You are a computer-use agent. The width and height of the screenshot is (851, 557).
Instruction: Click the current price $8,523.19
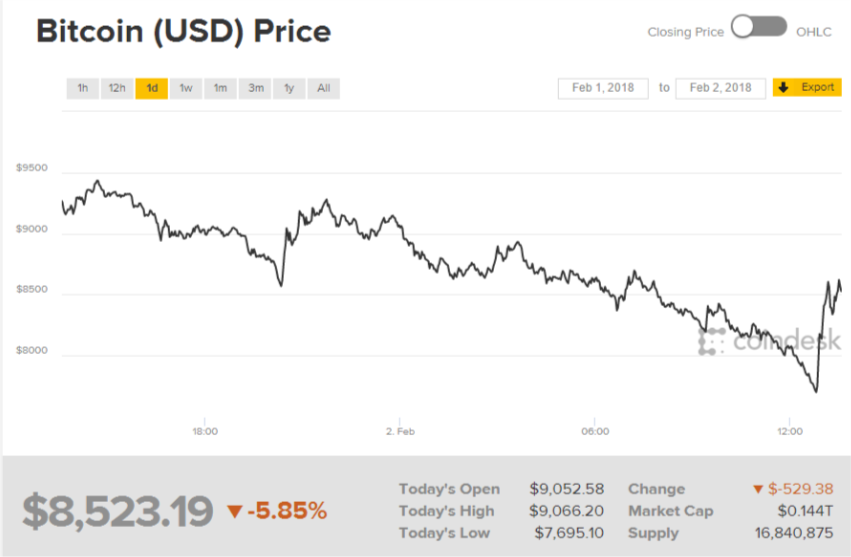click(118, 511)
